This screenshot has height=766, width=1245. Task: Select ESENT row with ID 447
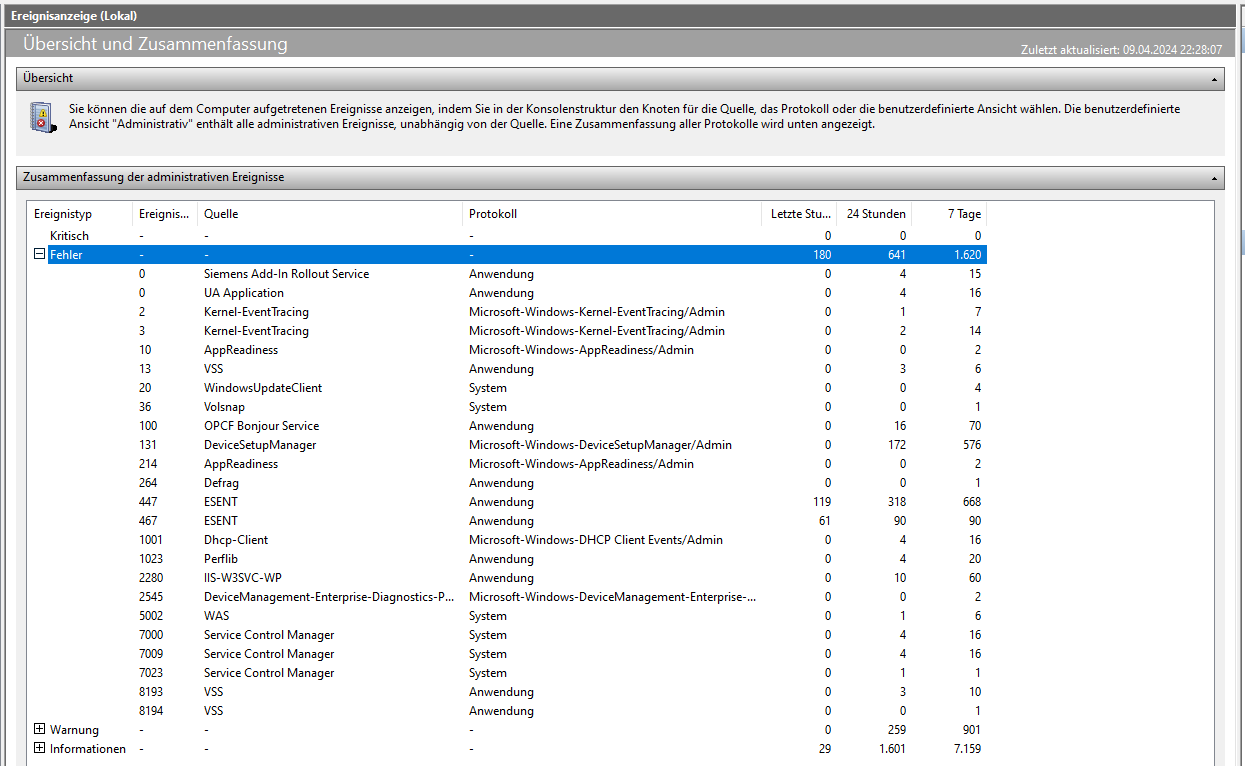tap(508, 502)
